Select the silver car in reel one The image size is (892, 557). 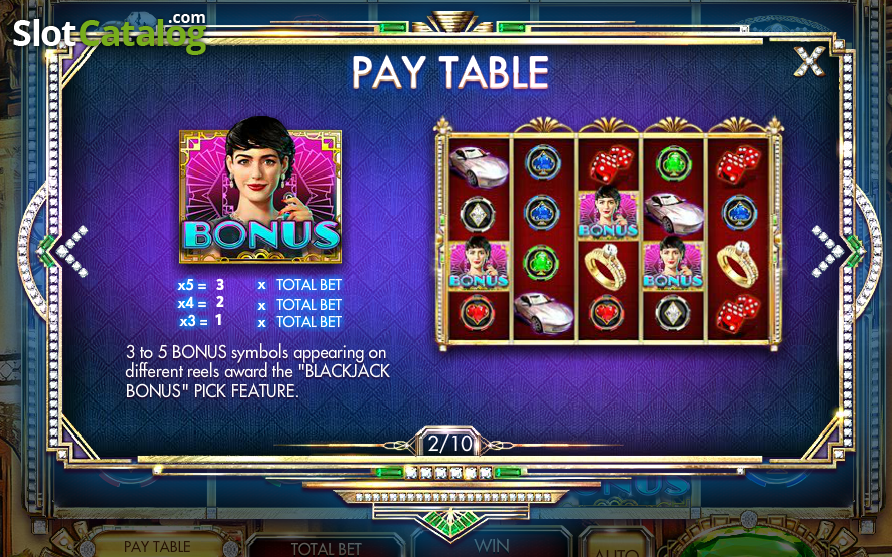[x=478, y=166]
